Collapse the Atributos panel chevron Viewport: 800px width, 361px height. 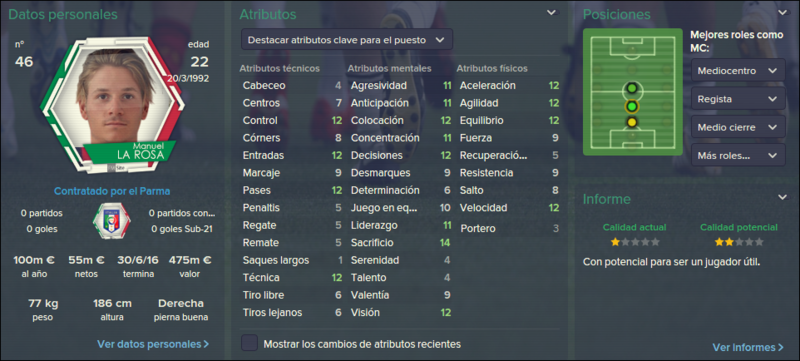552,13
